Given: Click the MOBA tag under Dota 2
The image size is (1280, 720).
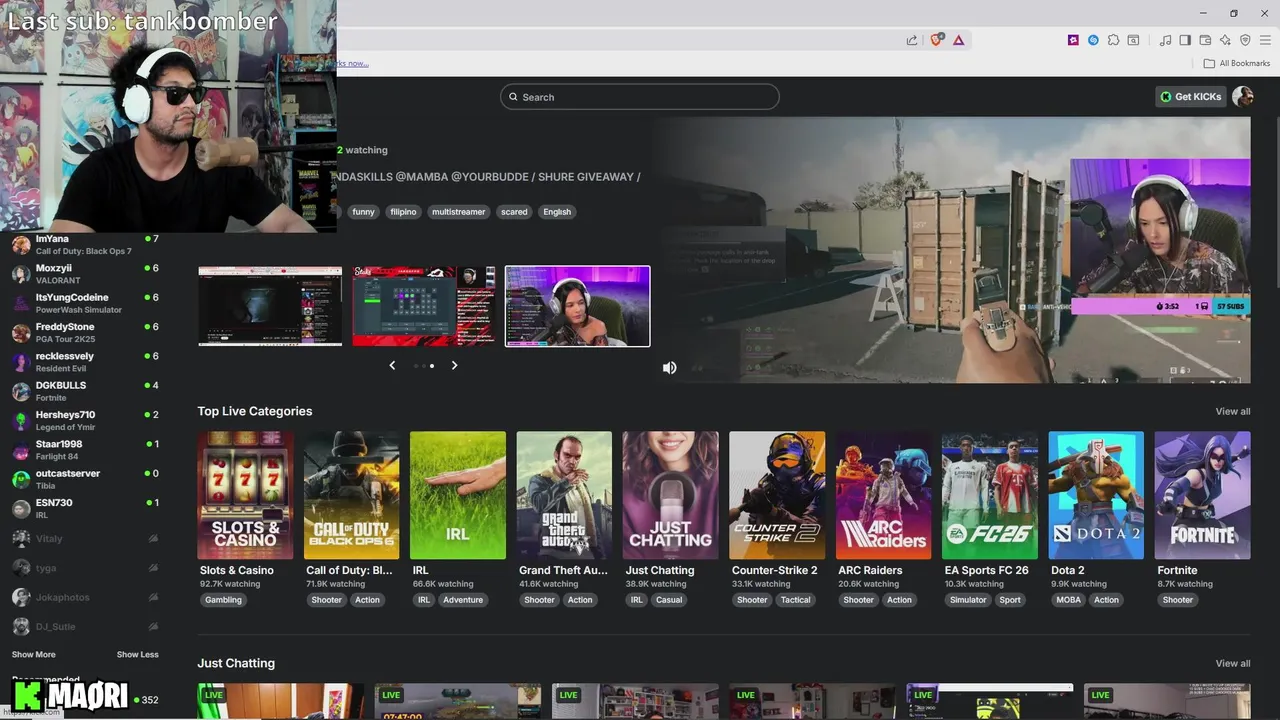Looking at the screenshot, I should [1068, 600].
